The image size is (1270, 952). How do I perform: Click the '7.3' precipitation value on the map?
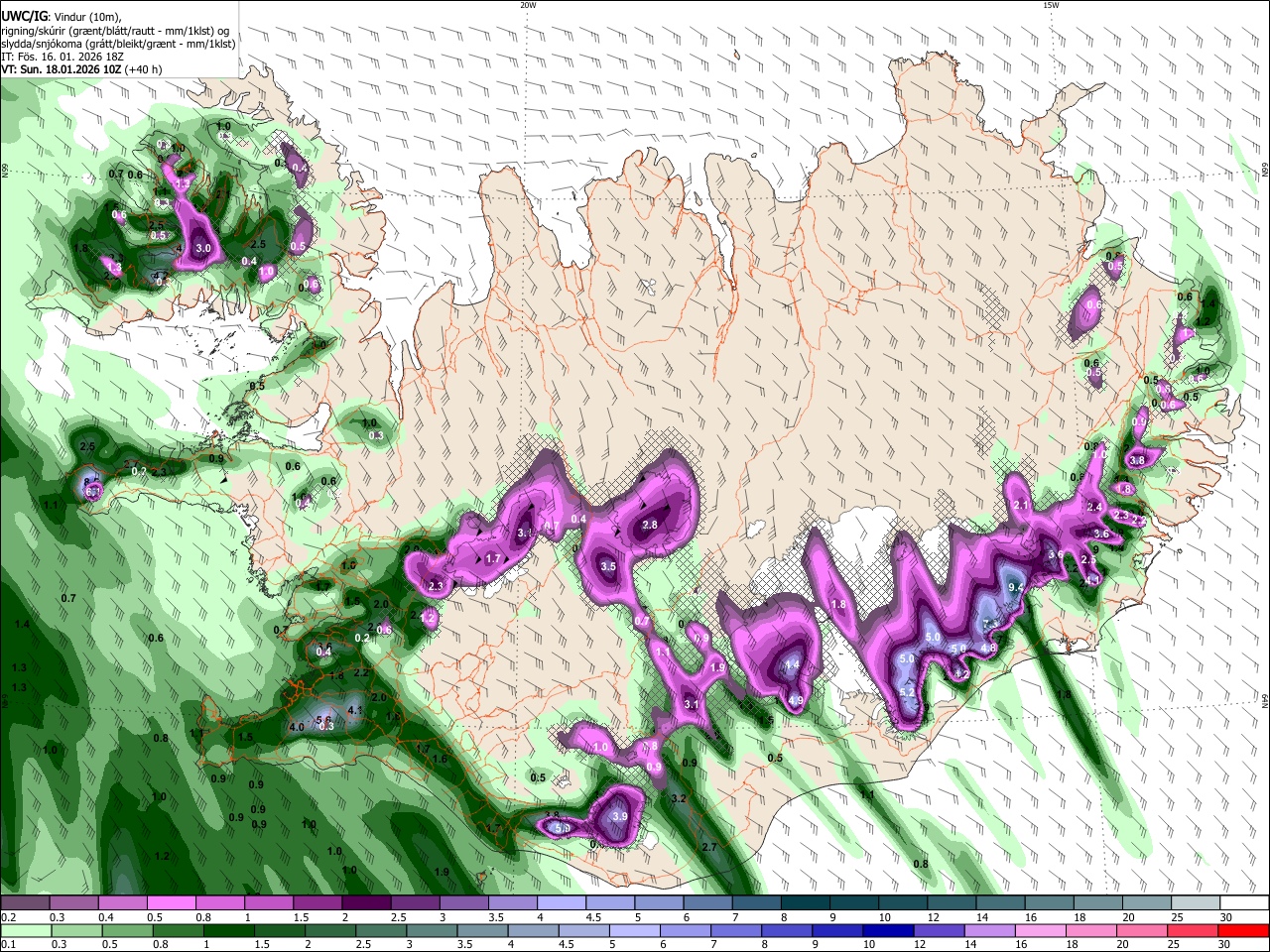click(x=990, y=624)
